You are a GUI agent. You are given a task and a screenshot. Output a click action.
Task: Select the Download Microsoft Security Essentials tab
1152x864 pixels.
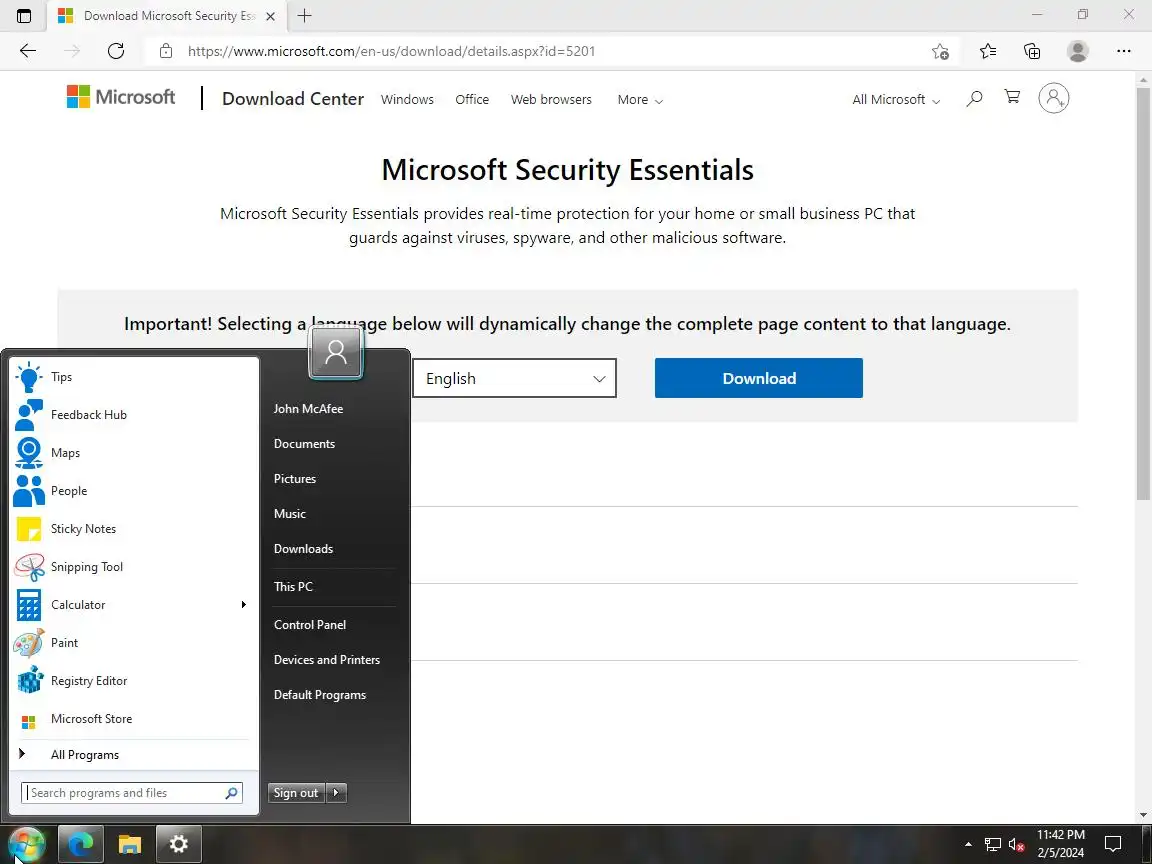(x=166, y=15)
